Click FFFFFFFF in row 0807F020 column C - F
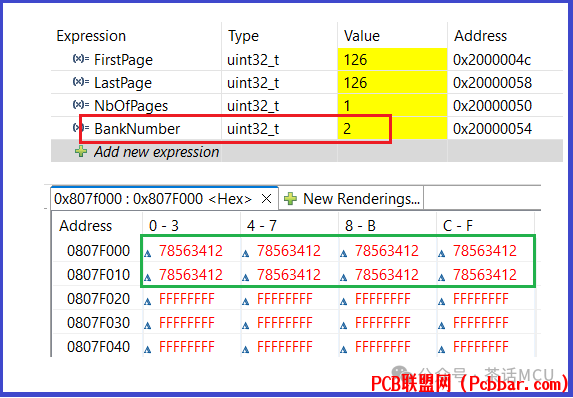573x398 pixels. [481, 299]
